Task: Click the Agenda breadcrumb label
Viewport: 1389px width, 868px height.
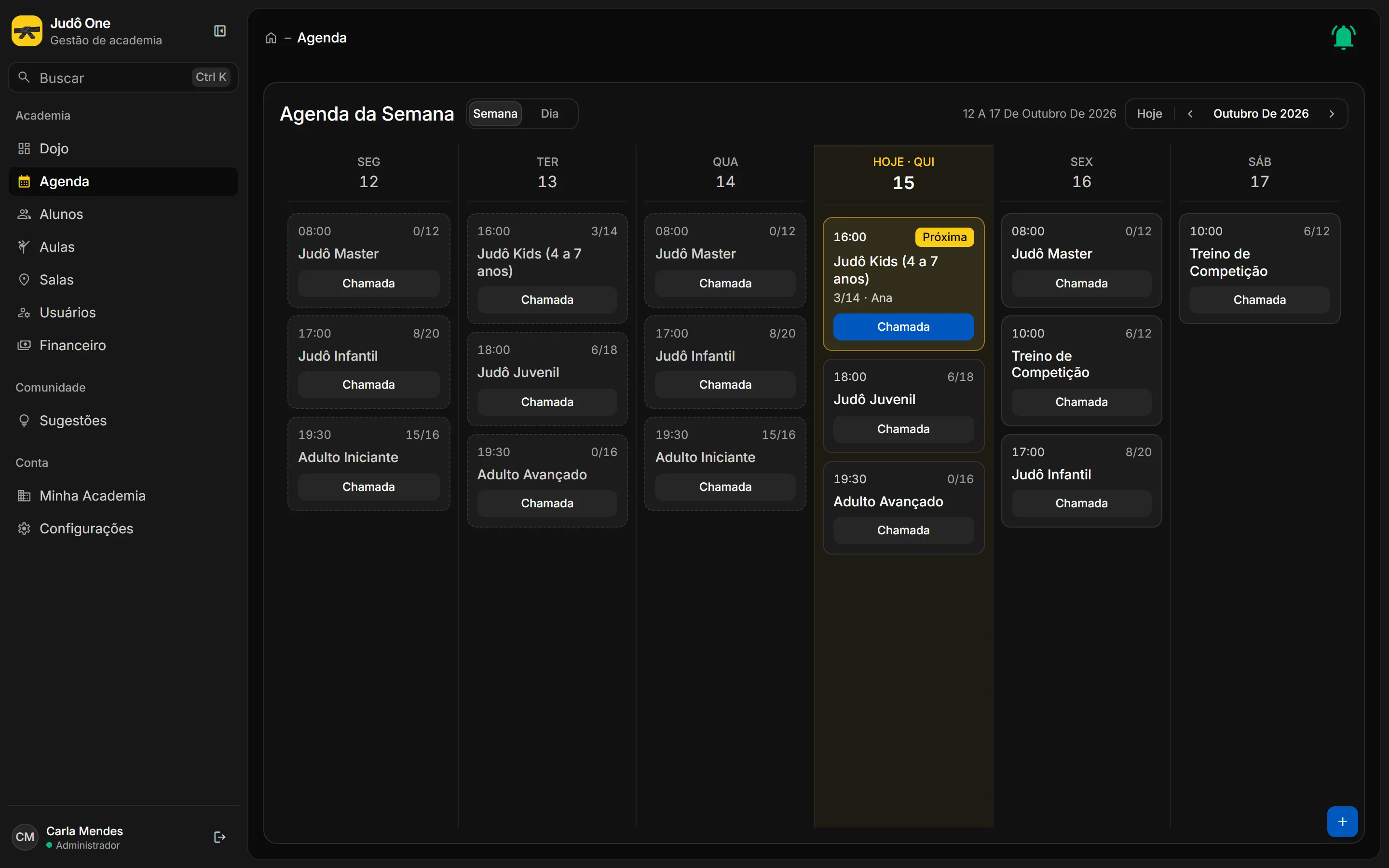Action: [x=321, y=38]
